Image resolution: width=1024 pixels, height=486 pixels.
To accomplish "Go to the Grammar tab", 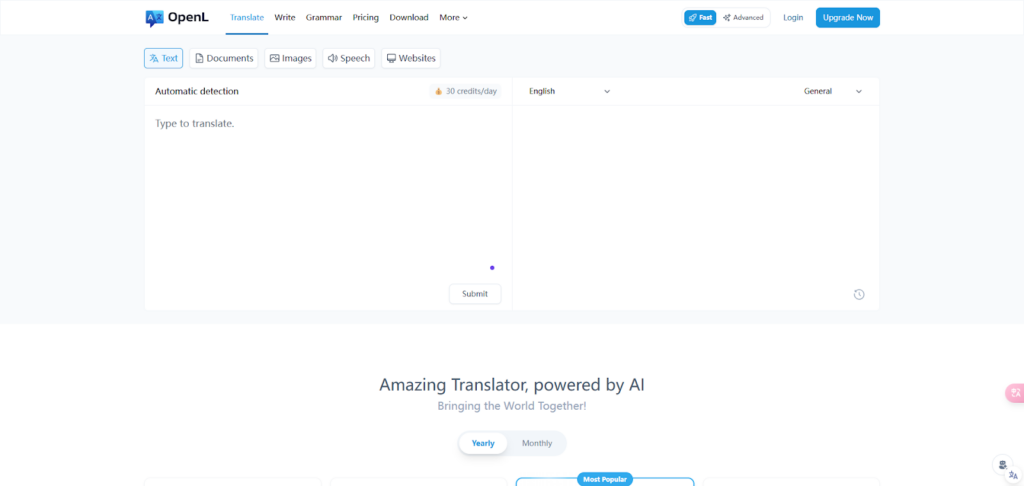I will pos(324,18).
